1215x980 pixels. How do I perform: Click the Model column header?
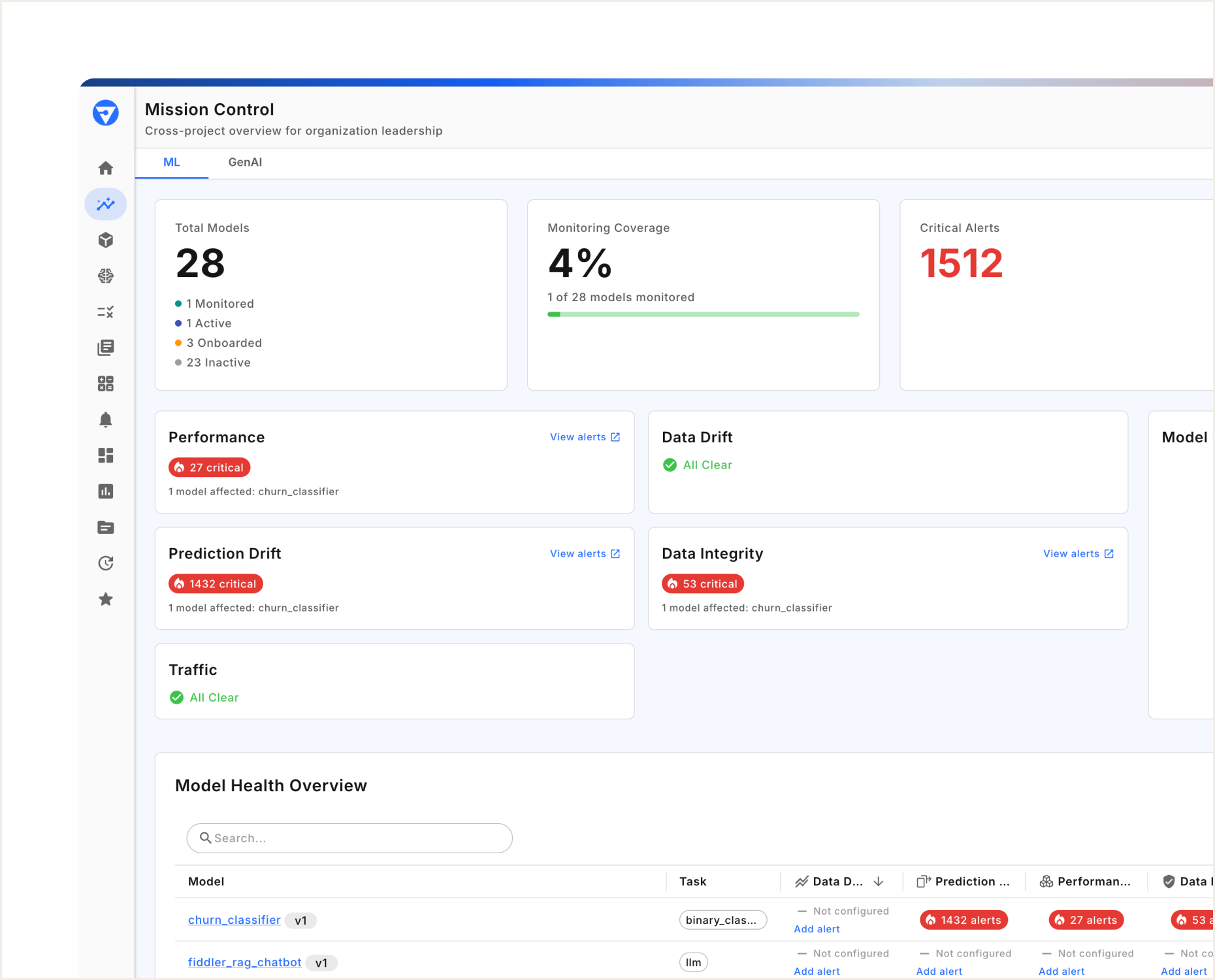206,881
